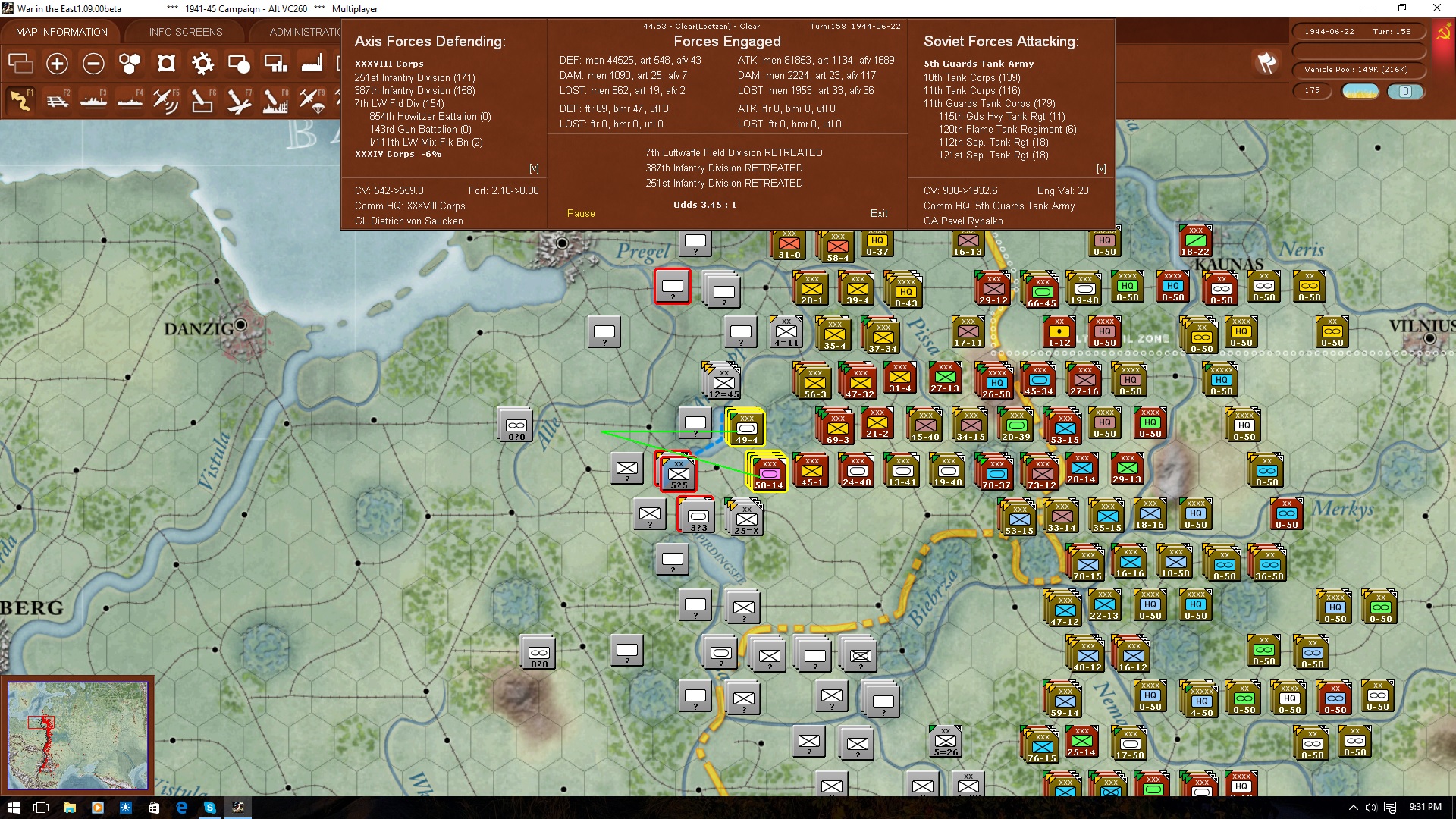
Task: Click the clear weather wheat-field indicator
Action: 1360,92
